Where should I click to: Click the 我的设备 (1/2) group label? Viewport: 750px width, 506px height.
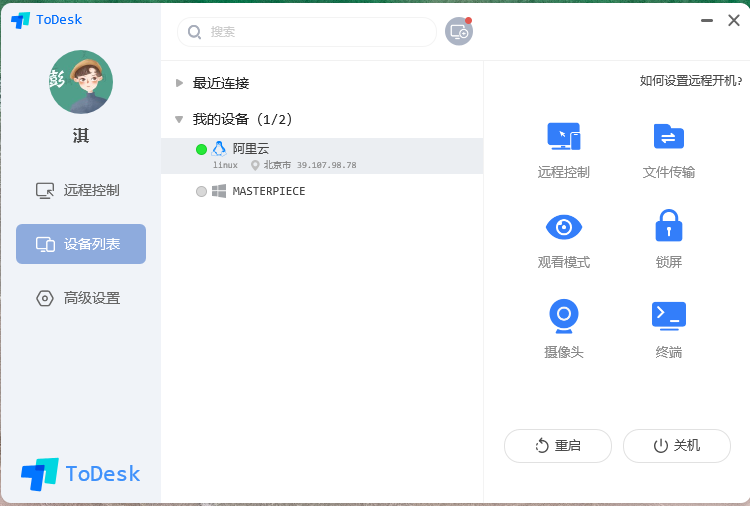243,120
